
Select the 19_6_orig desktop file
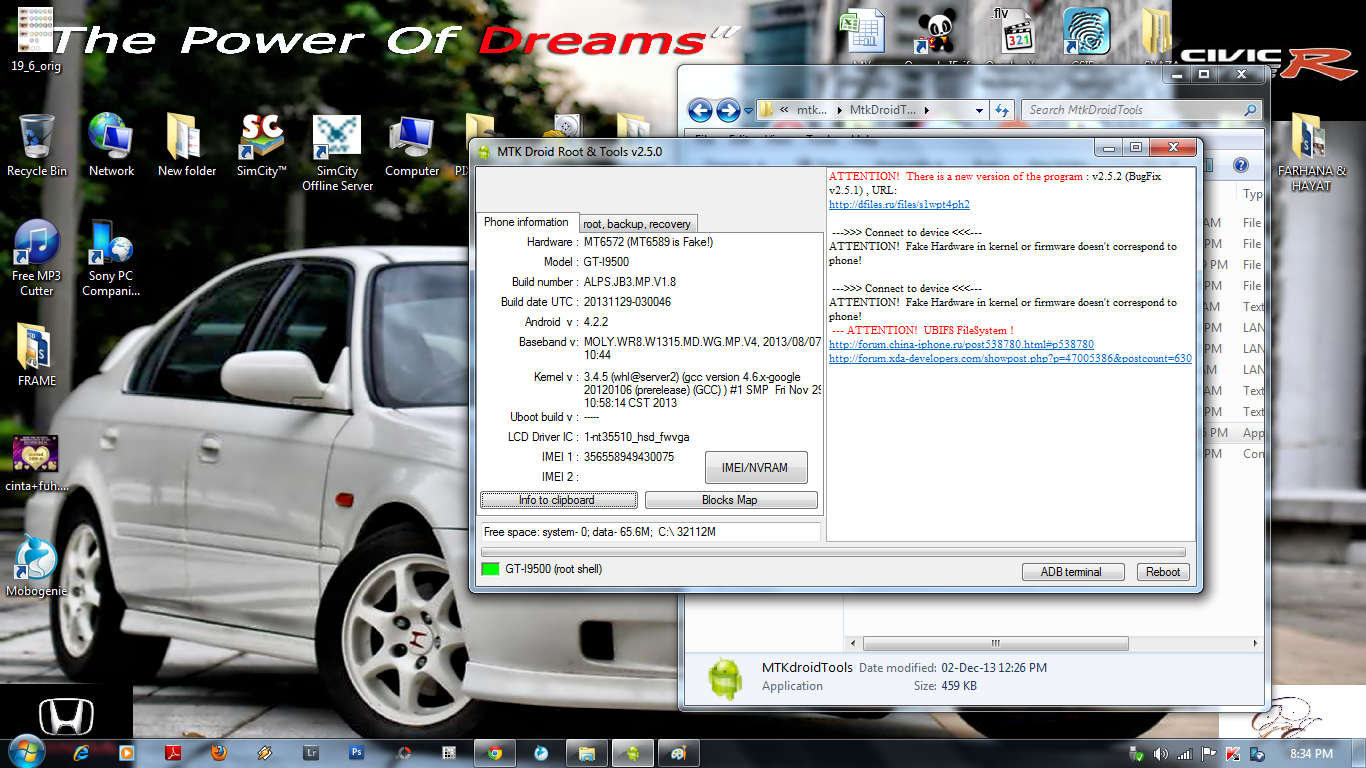pyautogui.click(x=37, y=40)
